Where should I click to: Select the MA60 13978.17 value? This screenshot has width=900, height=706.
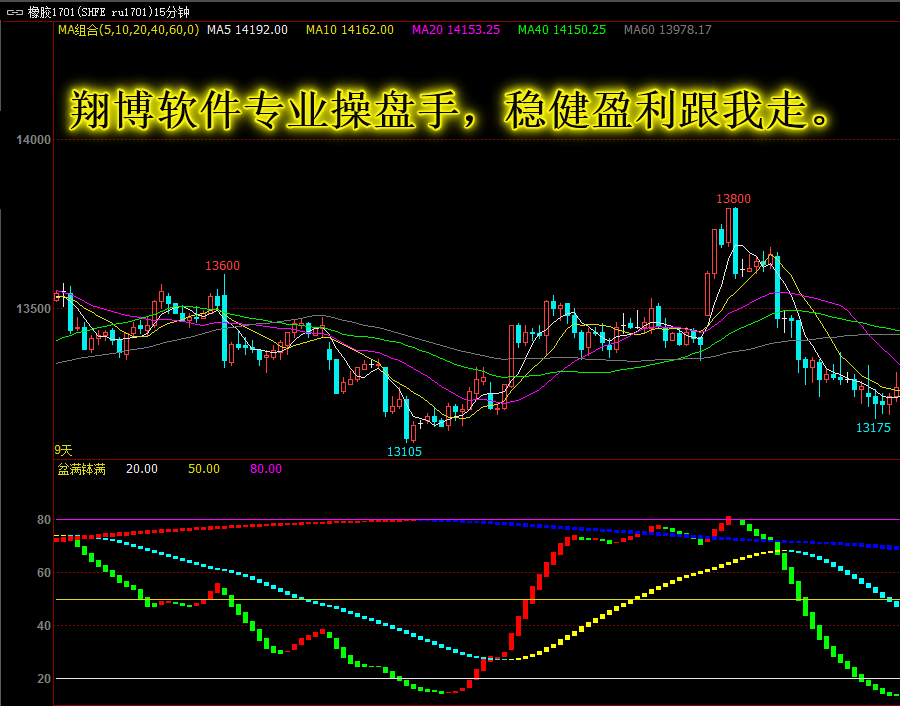(668, 30)
